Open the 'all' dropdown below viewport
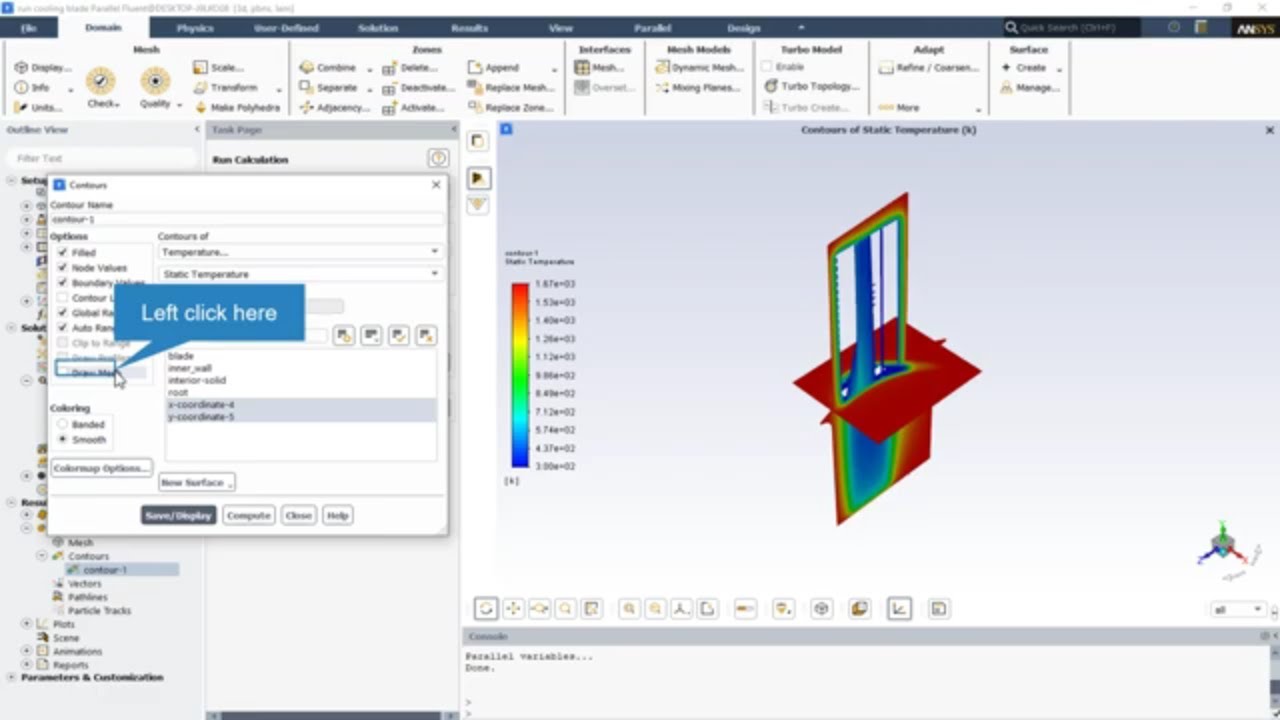The image size is (1280, 720). 1238,609
